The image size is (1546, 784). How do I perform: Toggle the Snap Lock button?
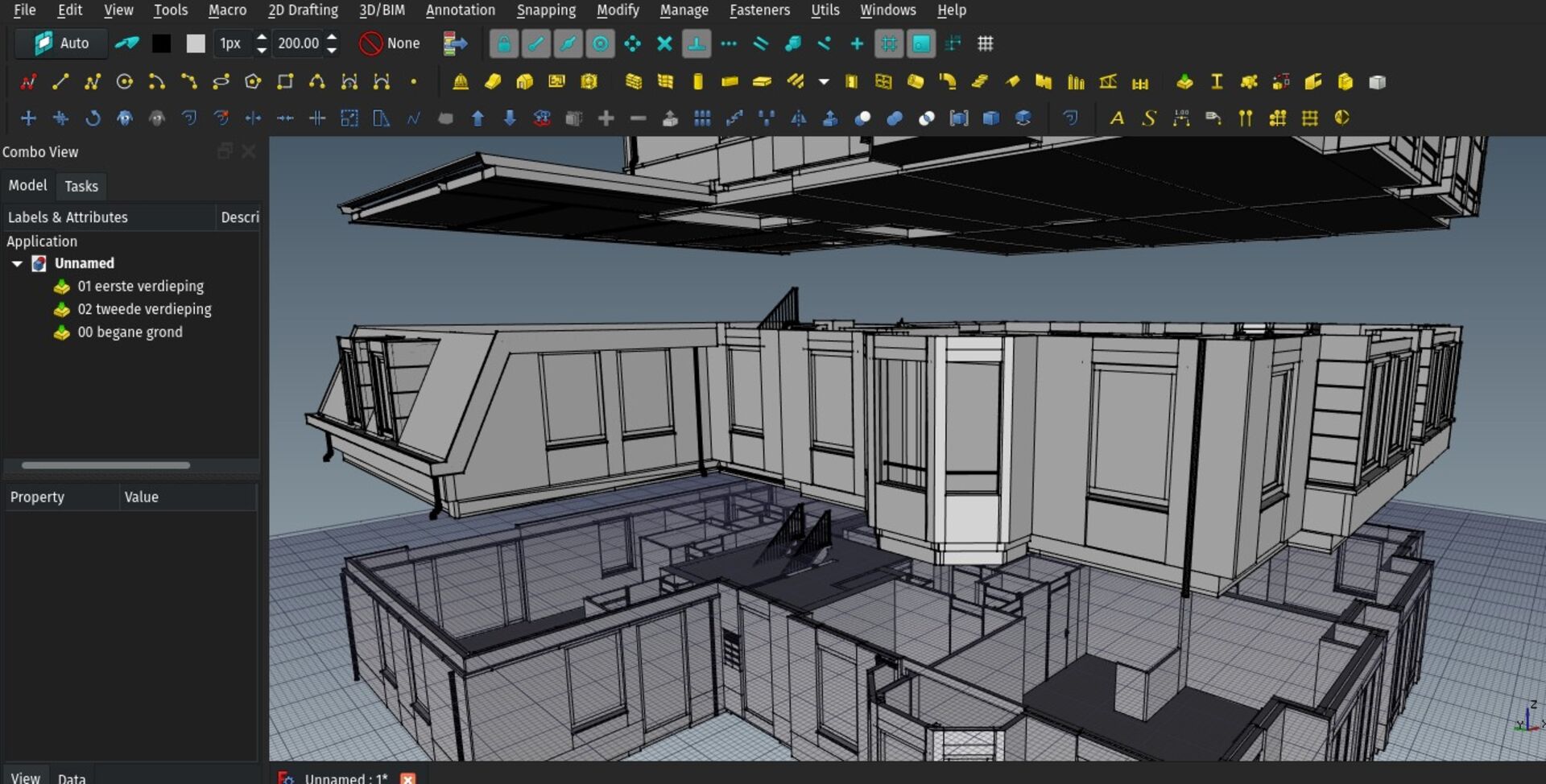pos(504,43)
